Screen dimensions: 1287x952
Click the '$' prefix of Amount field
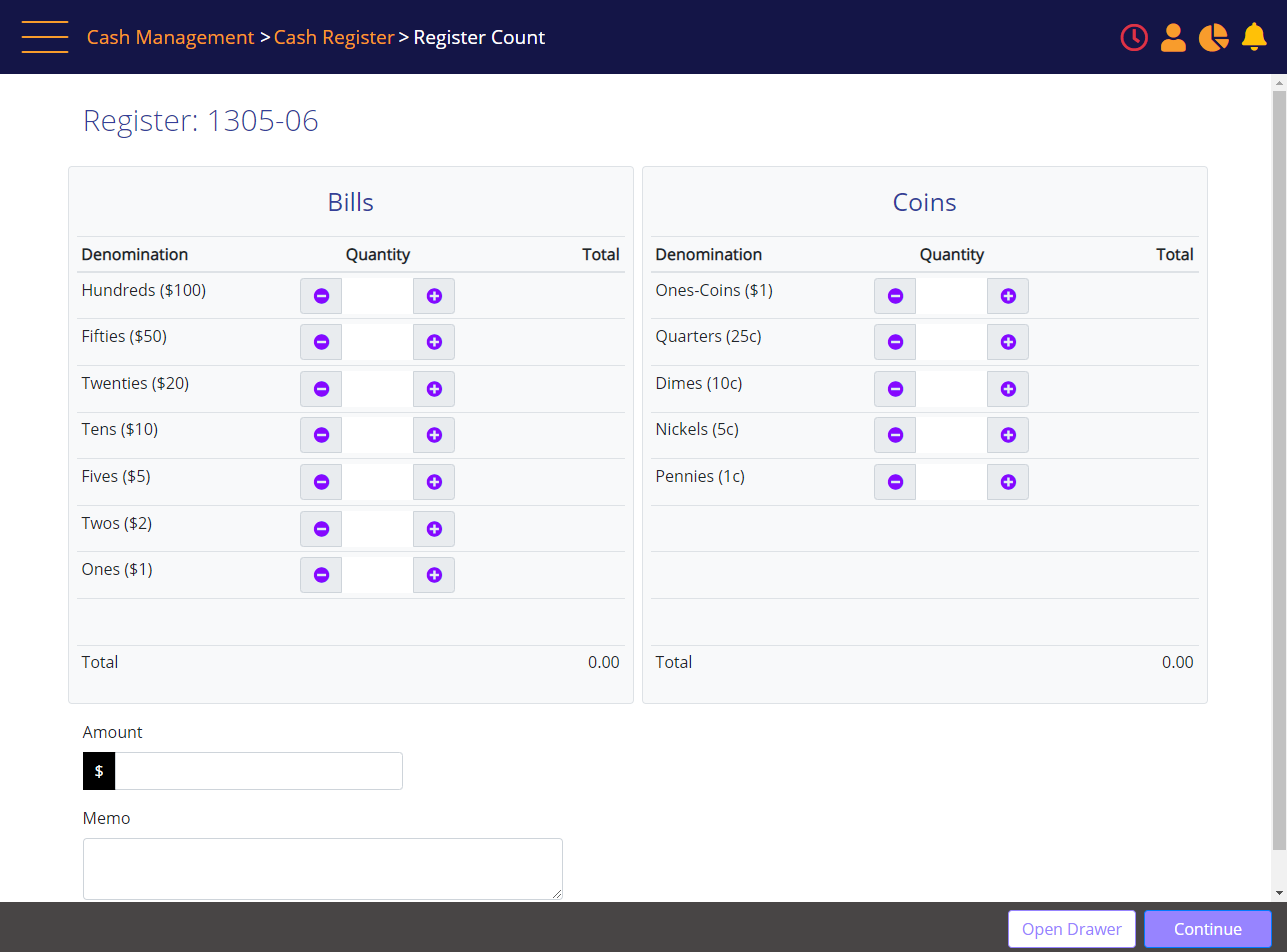(x=99, y=771)
